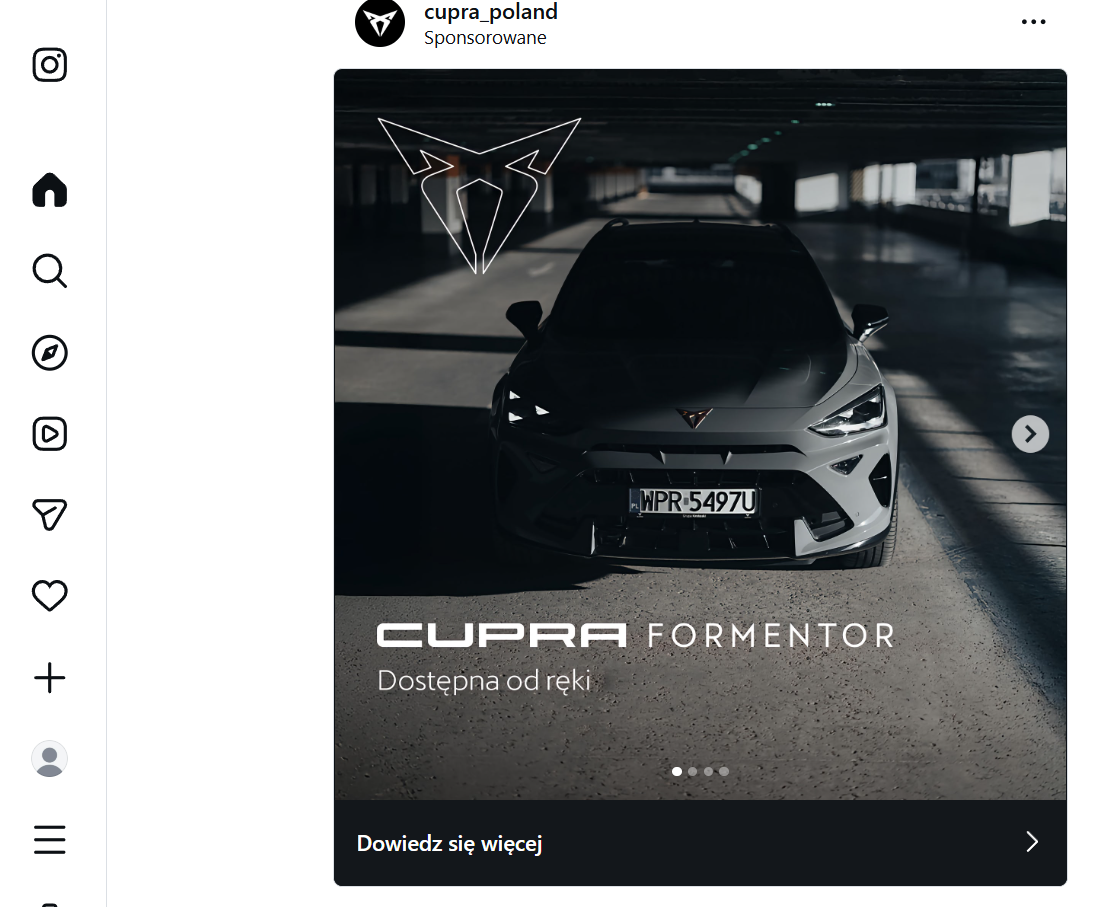Open Messages paper plane icon
The image size is (1119, 907).
pyautogui.click(x=49, y=515)
